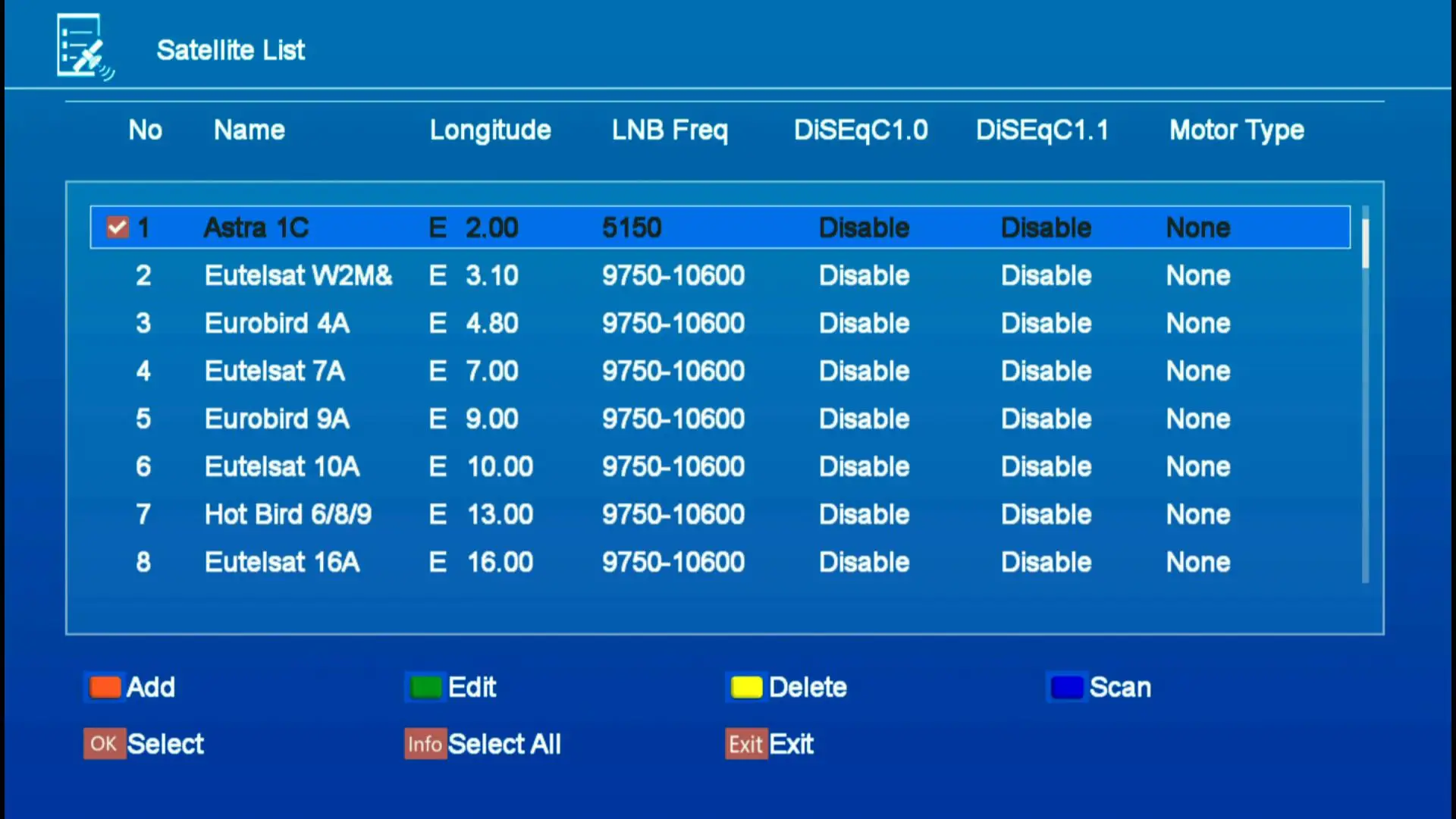Click Eutelsat 10A Motor Type None value
Viewport: 1456px width, 819px height.
click(1197, 466)
